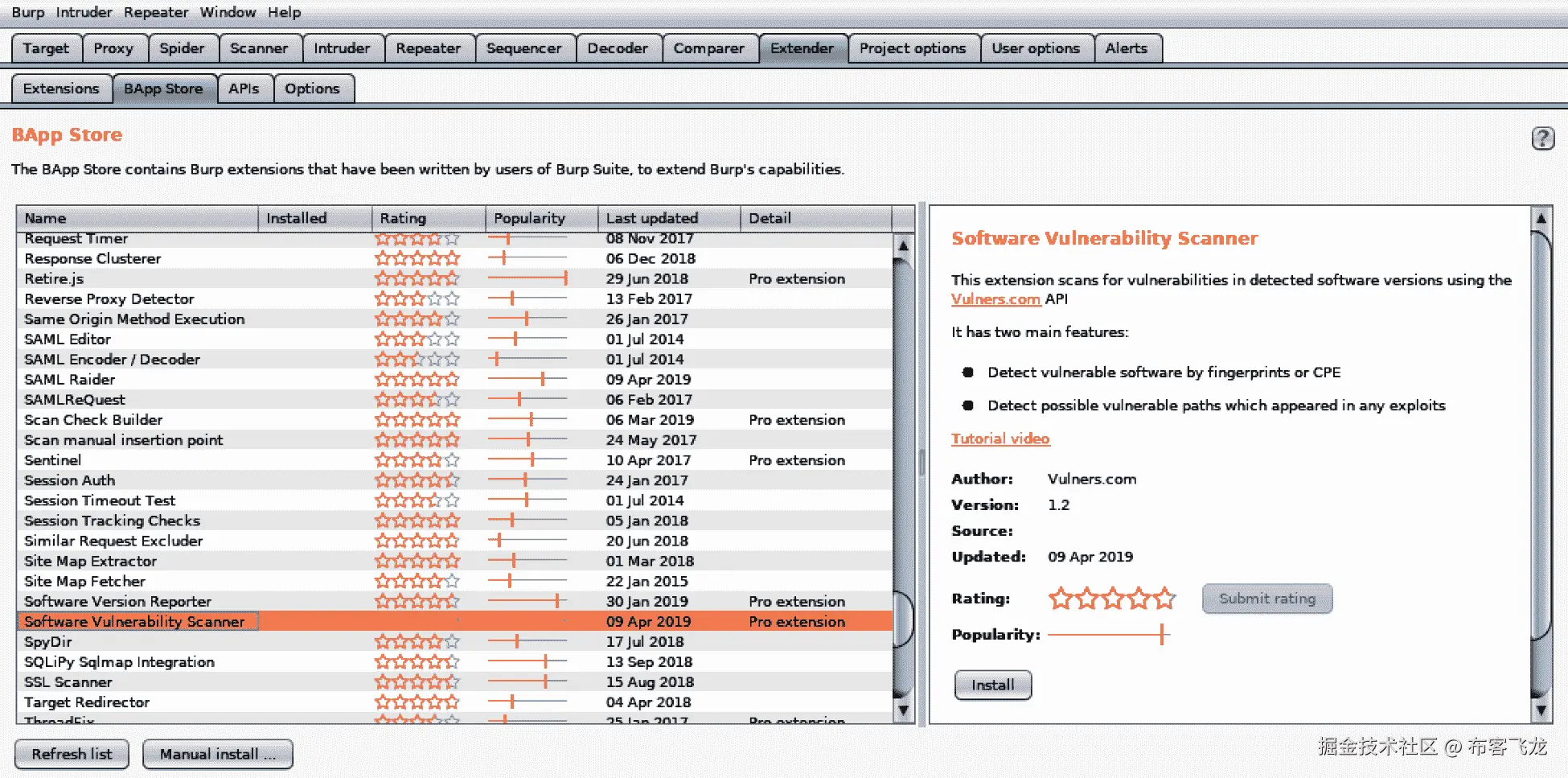Open the Repeater menu in the menu bar

156,12
